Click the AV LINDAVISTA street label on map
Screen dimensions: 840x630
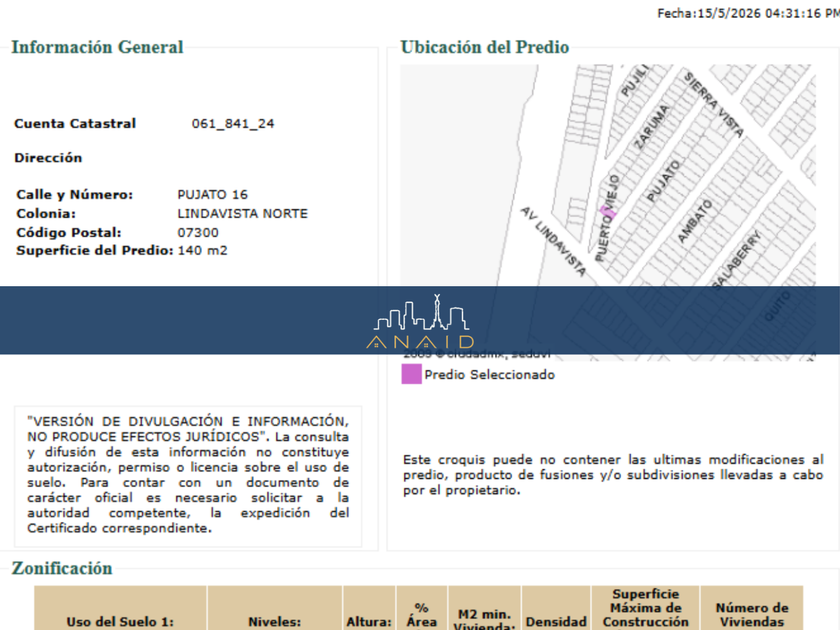[x=553, y=241]
